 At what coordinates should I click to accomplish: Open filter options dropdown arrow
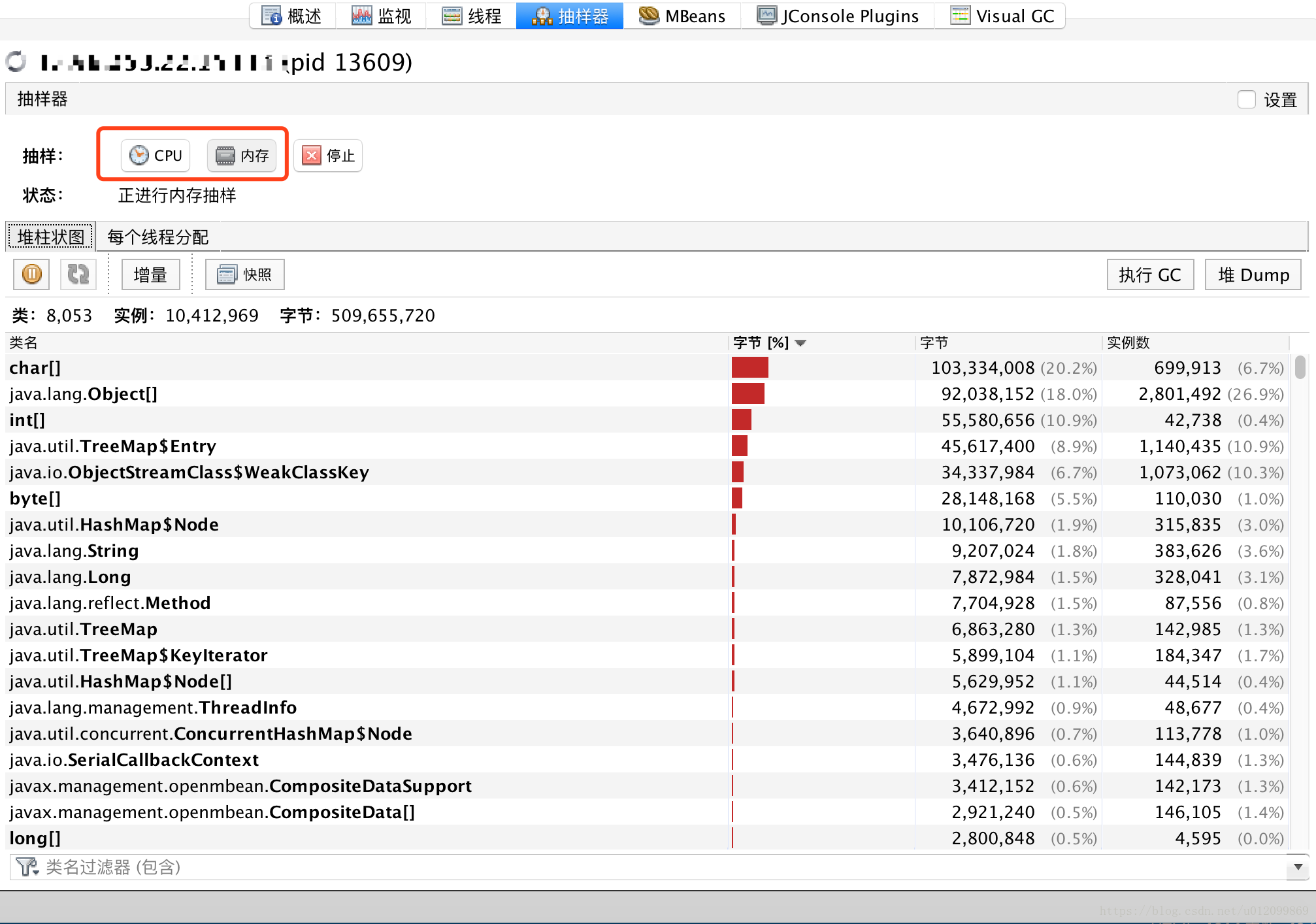(x=1298, y=867)
